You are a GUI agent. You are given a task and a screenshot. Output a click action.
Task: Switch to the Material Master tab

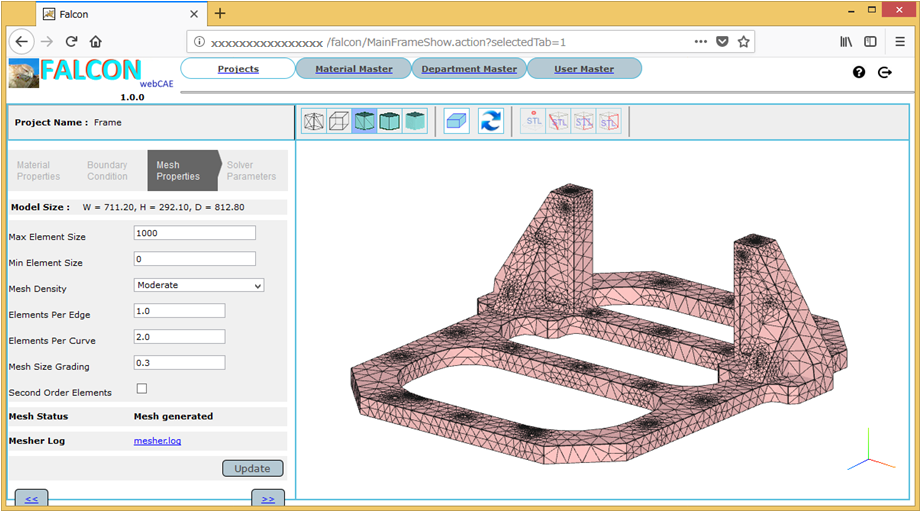tap(353, 69)
